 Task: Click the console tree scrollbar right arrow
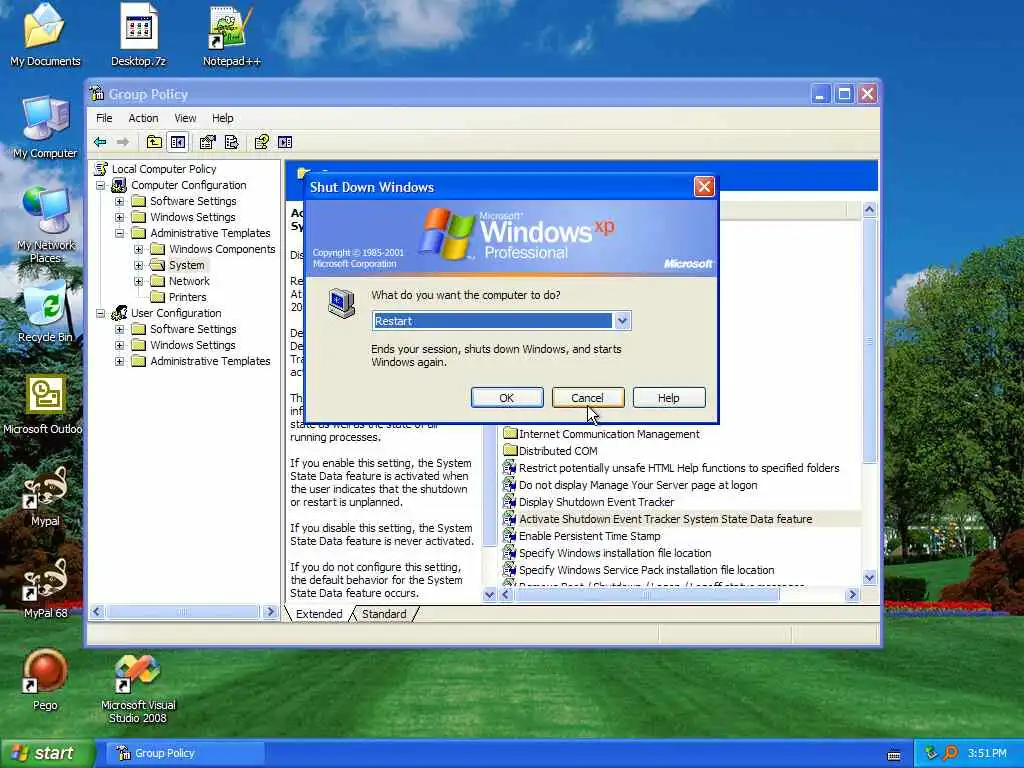click(270, 612)
